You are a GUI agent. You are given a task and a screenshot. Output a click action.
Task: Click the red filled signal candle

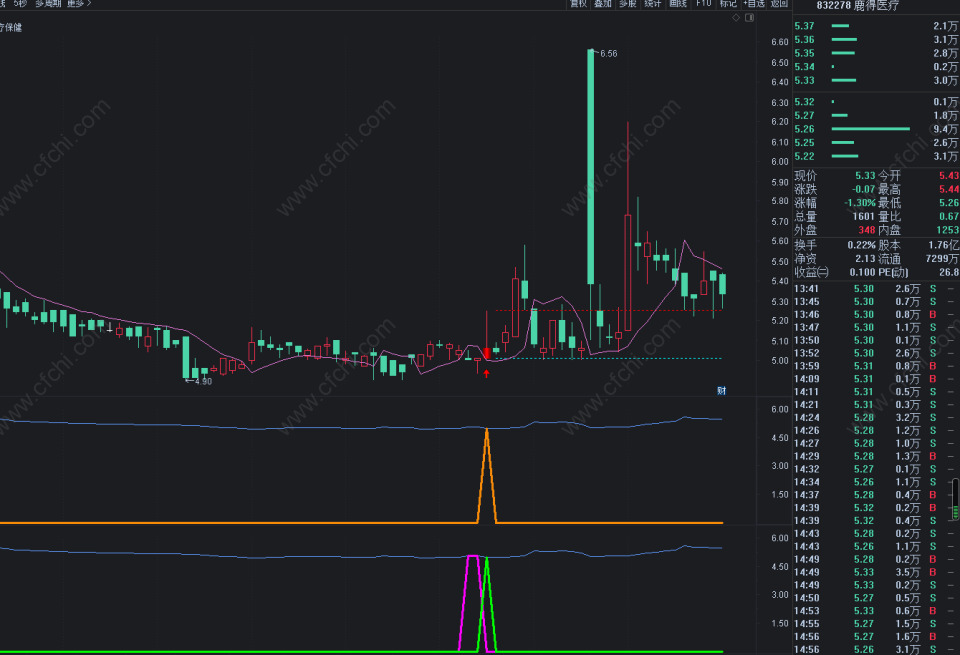[x=487, y=353]
